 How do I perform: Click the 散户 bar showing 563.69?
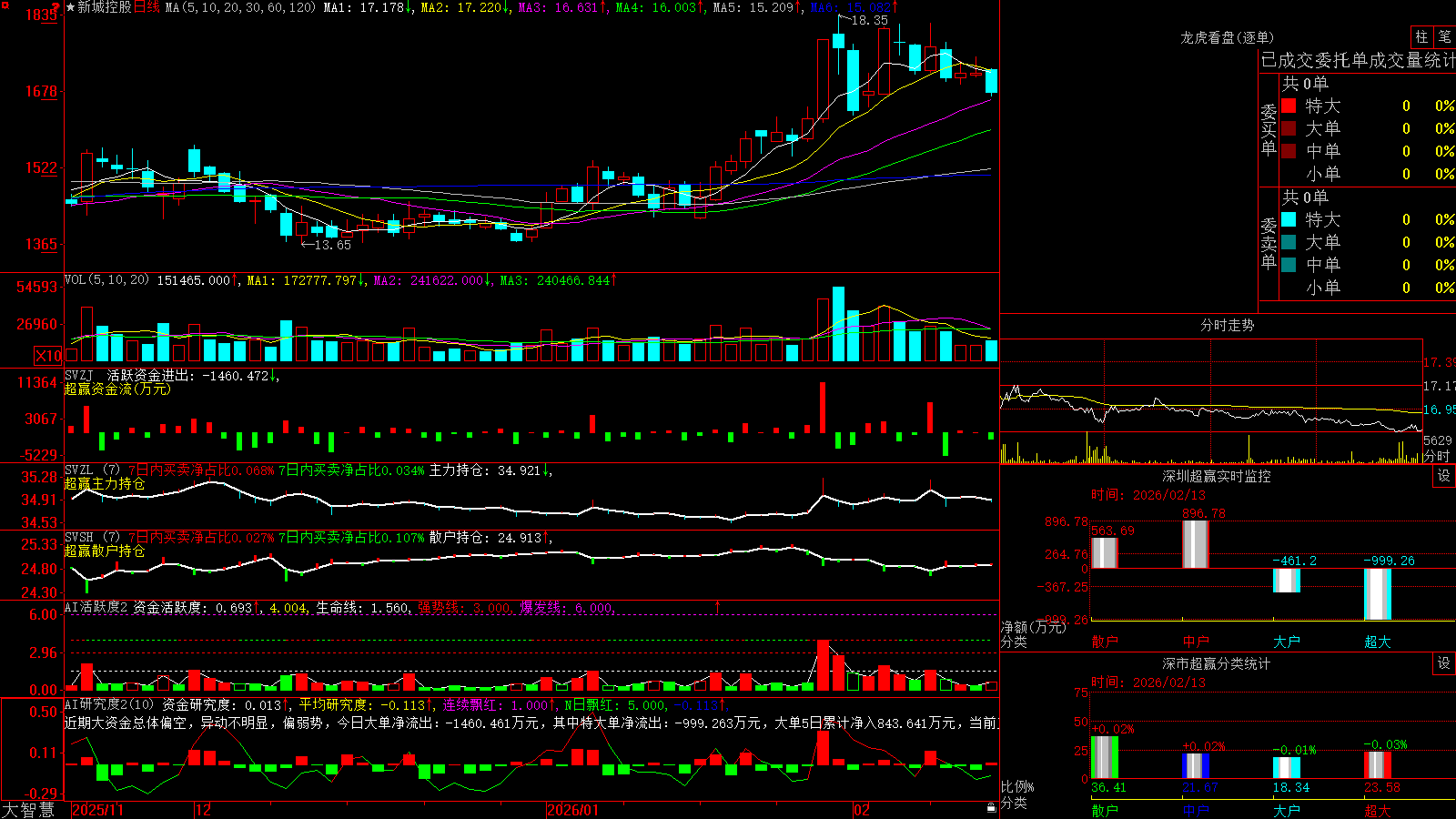(1105, 553)
